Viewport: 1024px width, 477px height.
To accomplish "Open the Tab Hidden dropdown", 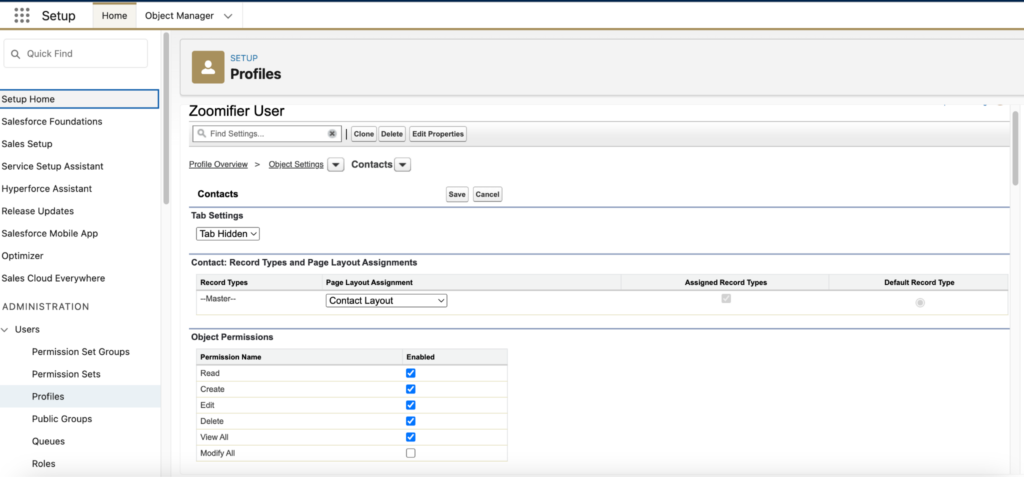I will point(228,233).
